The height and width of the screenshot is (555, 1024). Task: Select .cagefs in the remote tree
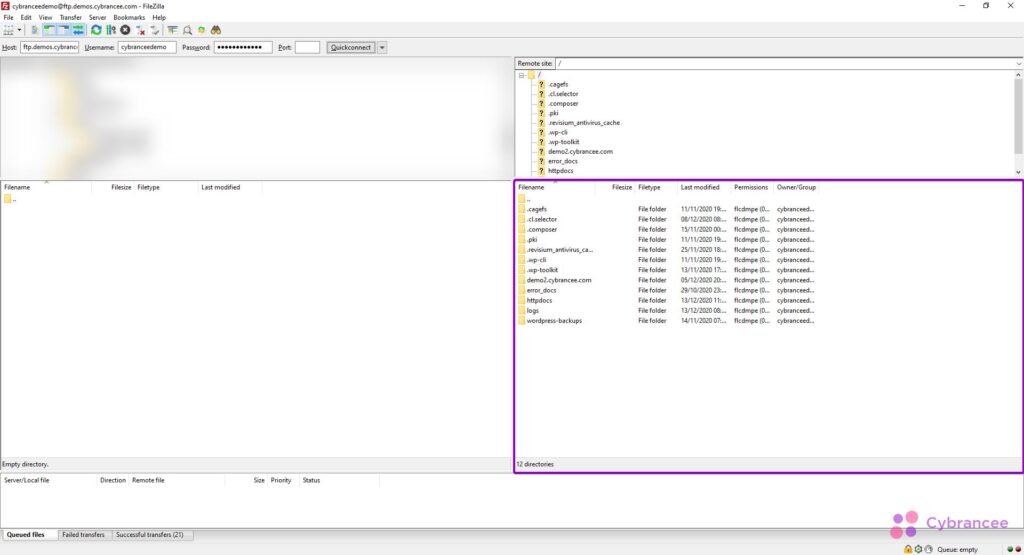pos(558,84)
